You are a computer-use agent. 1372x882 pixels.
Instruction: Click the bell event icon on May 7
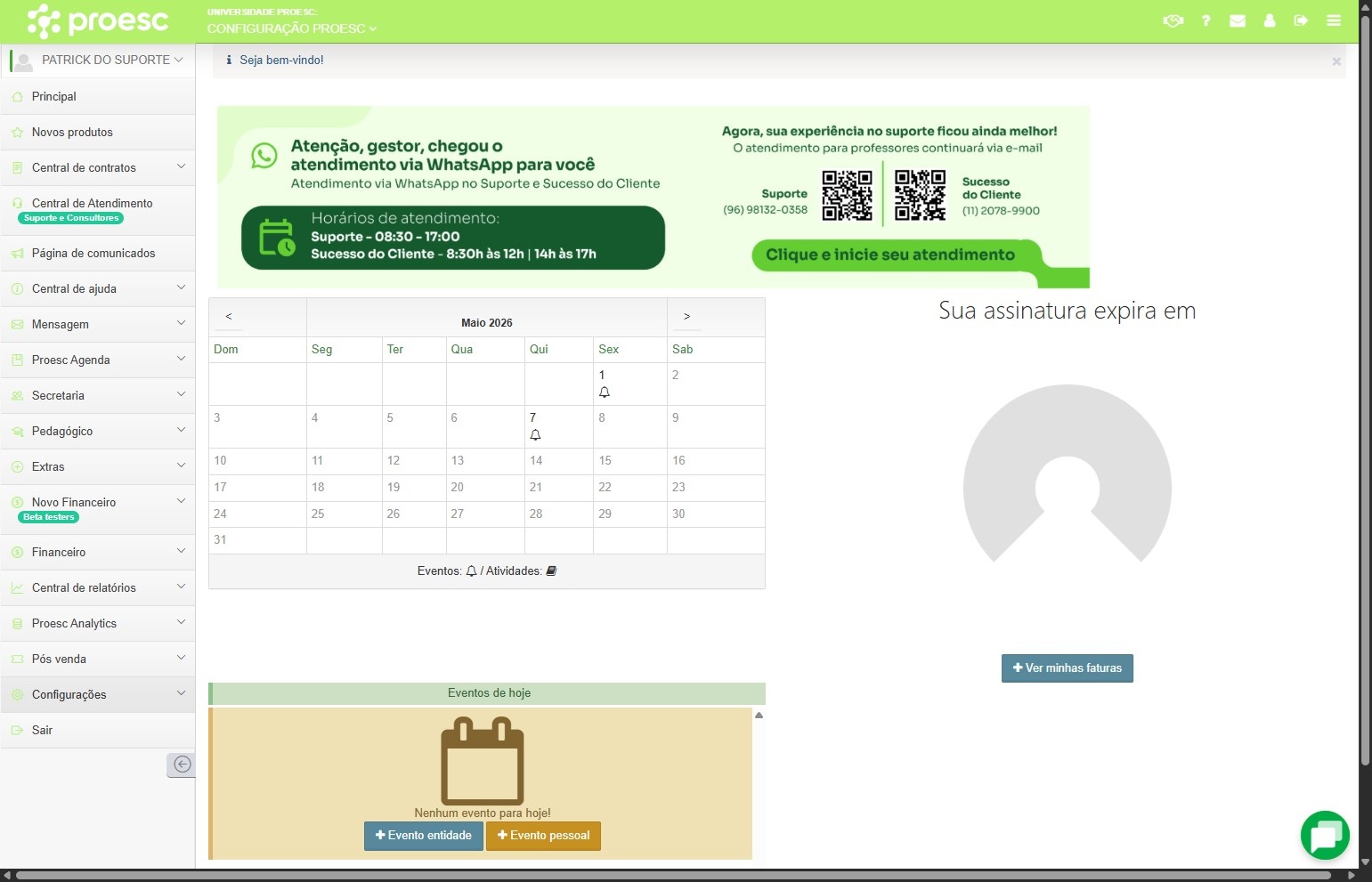(x=535, y=435)
